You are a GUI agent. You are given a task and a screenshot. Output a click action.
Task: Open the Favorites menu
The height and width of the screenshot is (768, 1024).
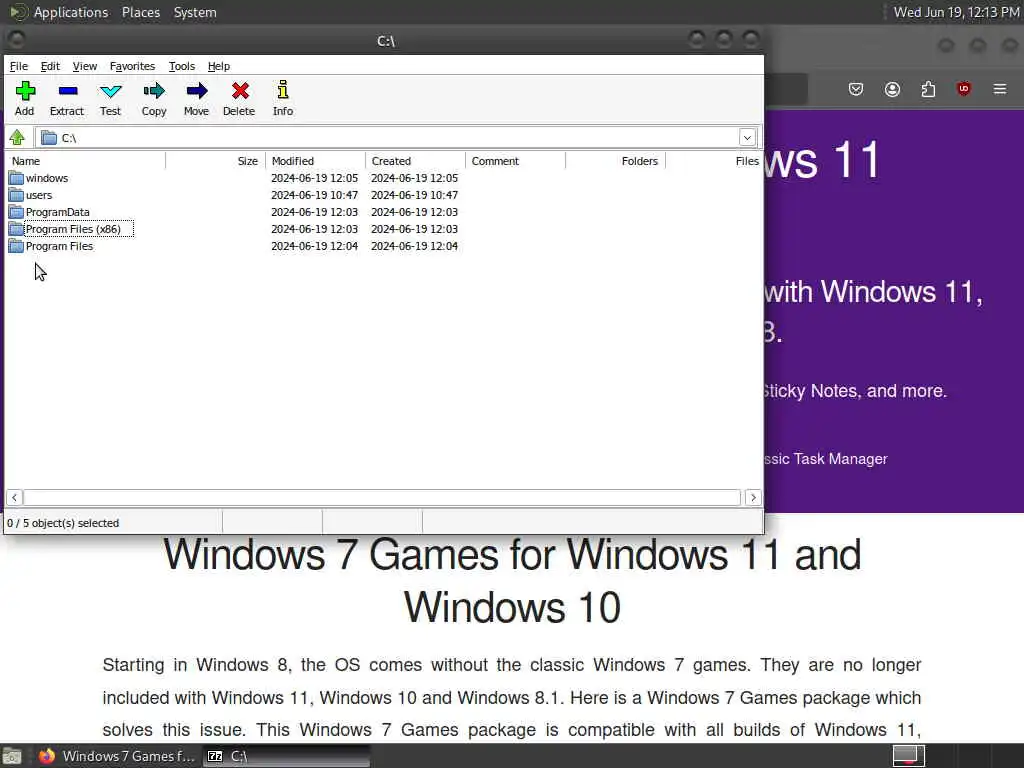133,66
